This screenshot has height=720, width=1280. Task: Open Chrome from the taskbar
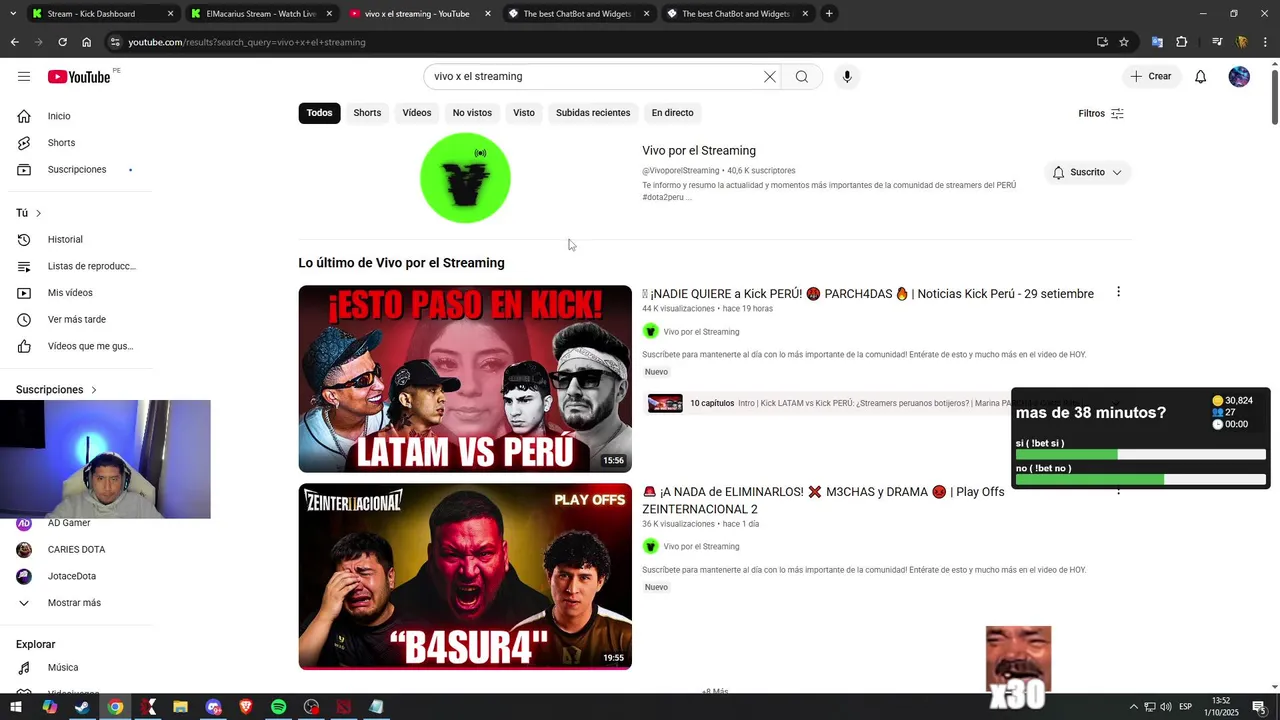115,707
